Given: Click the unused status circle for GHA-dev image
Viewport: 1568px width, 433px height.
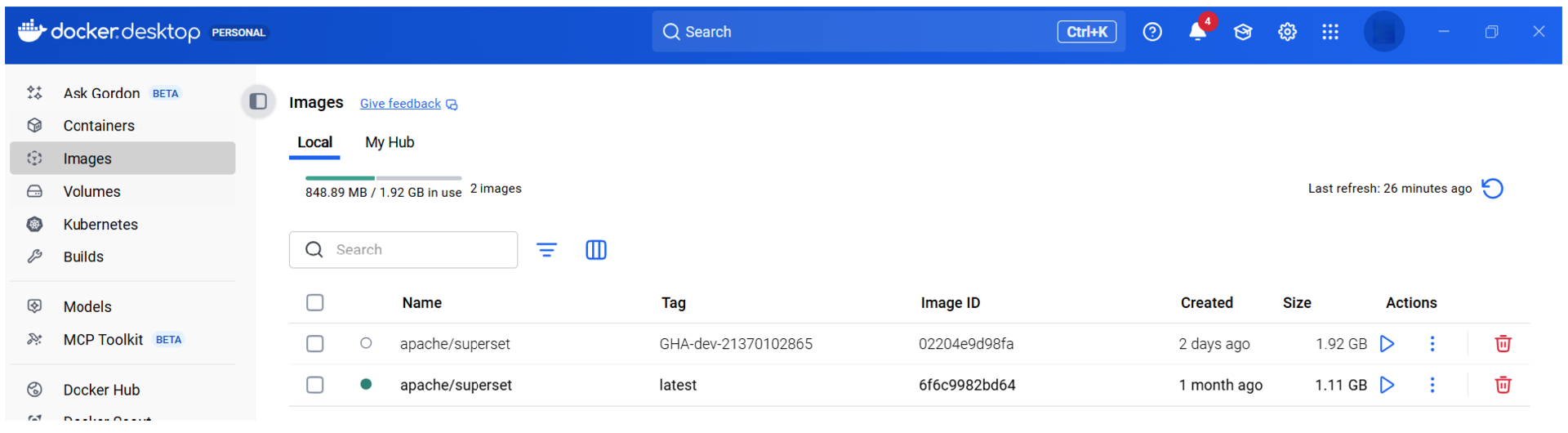Looking at the screenshot, I should click(x=366, y=343).
